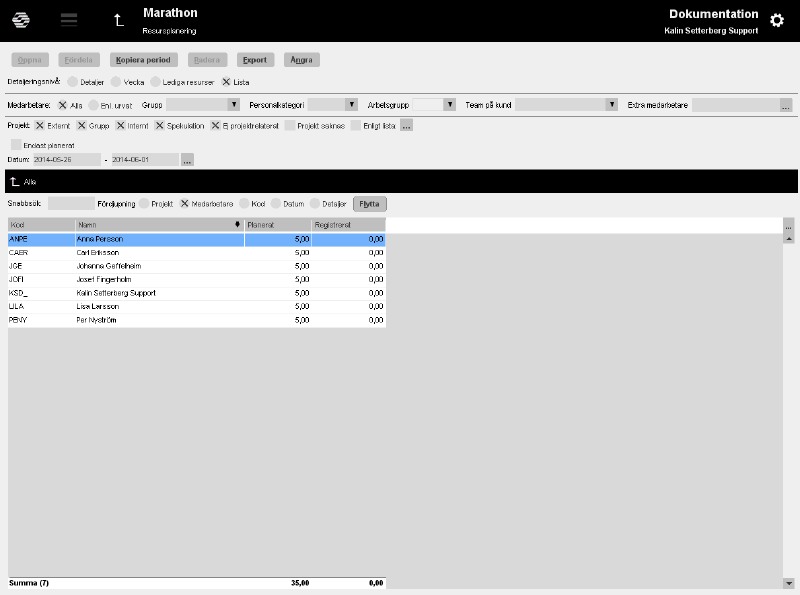Click the Marathon globe logo icon

21,20
